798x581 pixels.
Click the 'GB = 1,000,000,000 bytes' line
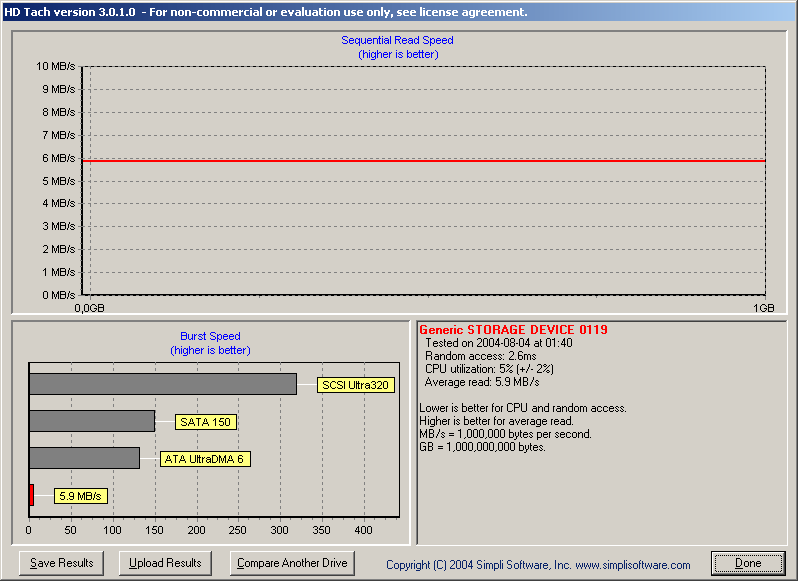(482, 447)
